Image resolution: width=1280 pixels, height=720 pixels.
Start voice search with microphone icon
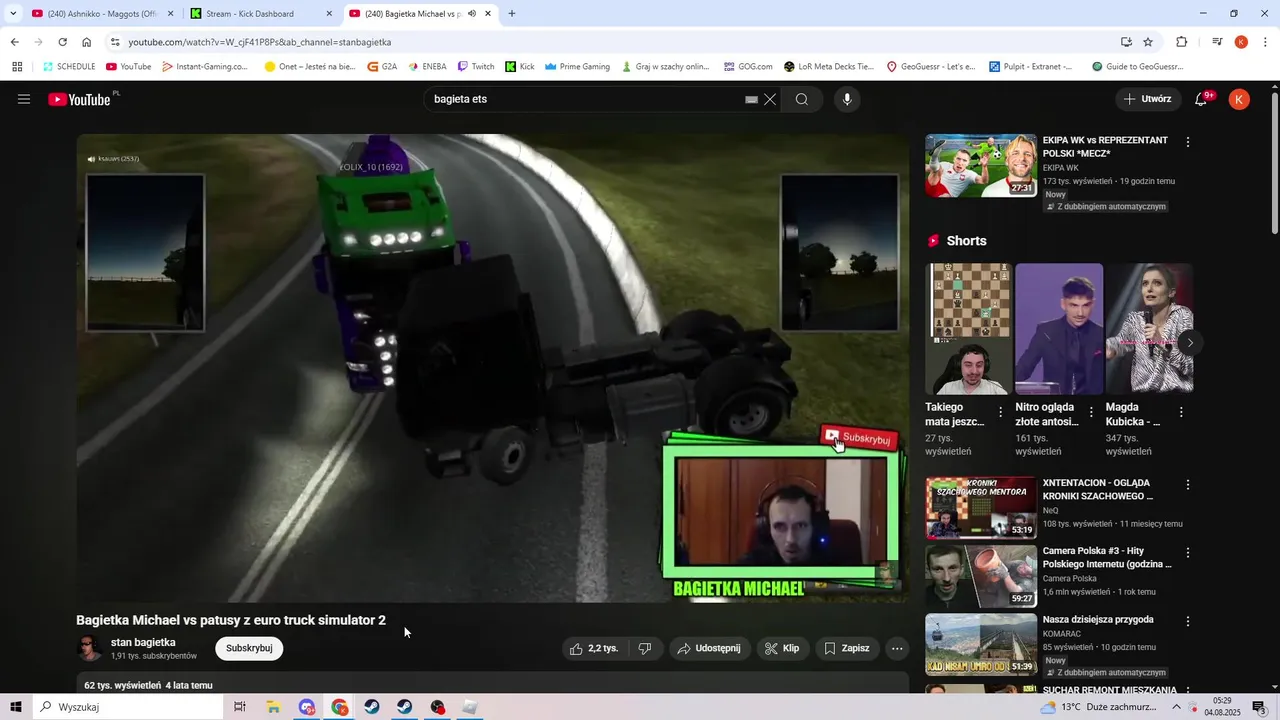tap(847, 99)
